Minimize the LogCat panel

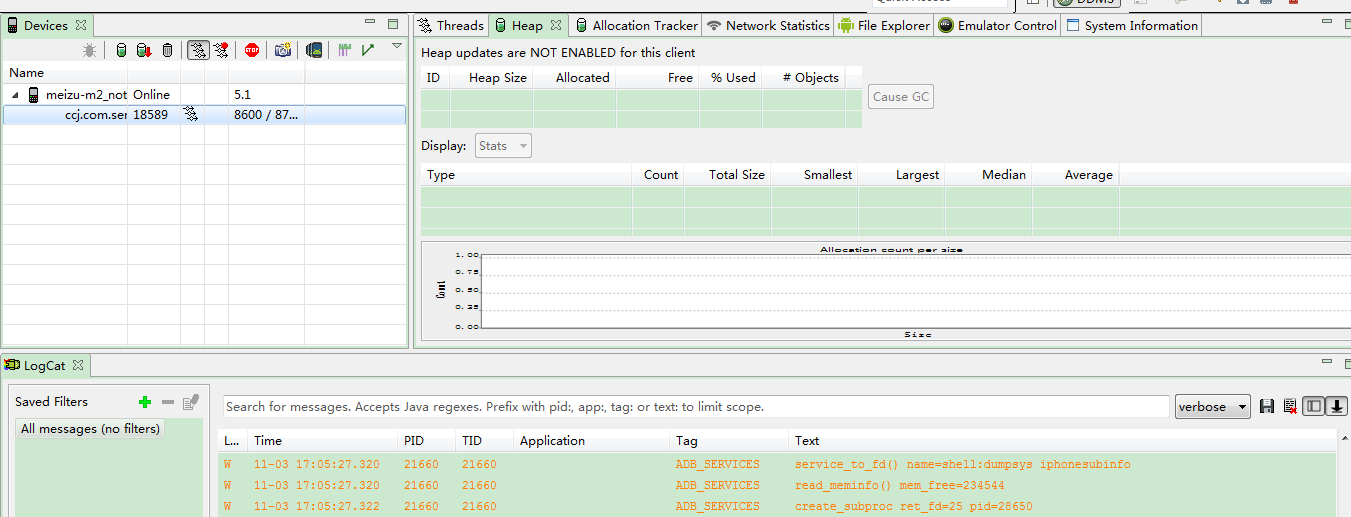1326,361
